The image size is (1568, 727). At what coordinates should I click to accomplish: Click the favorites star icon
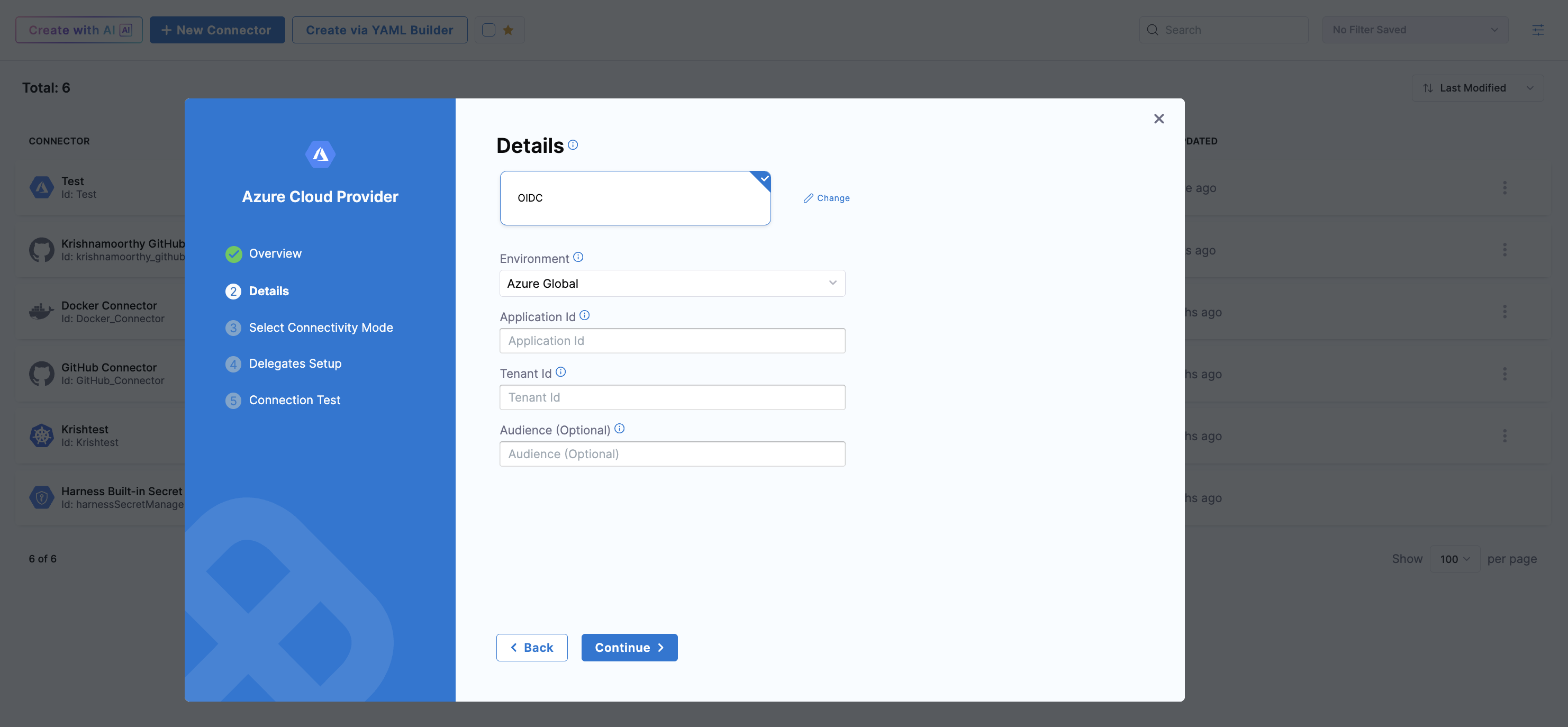click(508, 30)
